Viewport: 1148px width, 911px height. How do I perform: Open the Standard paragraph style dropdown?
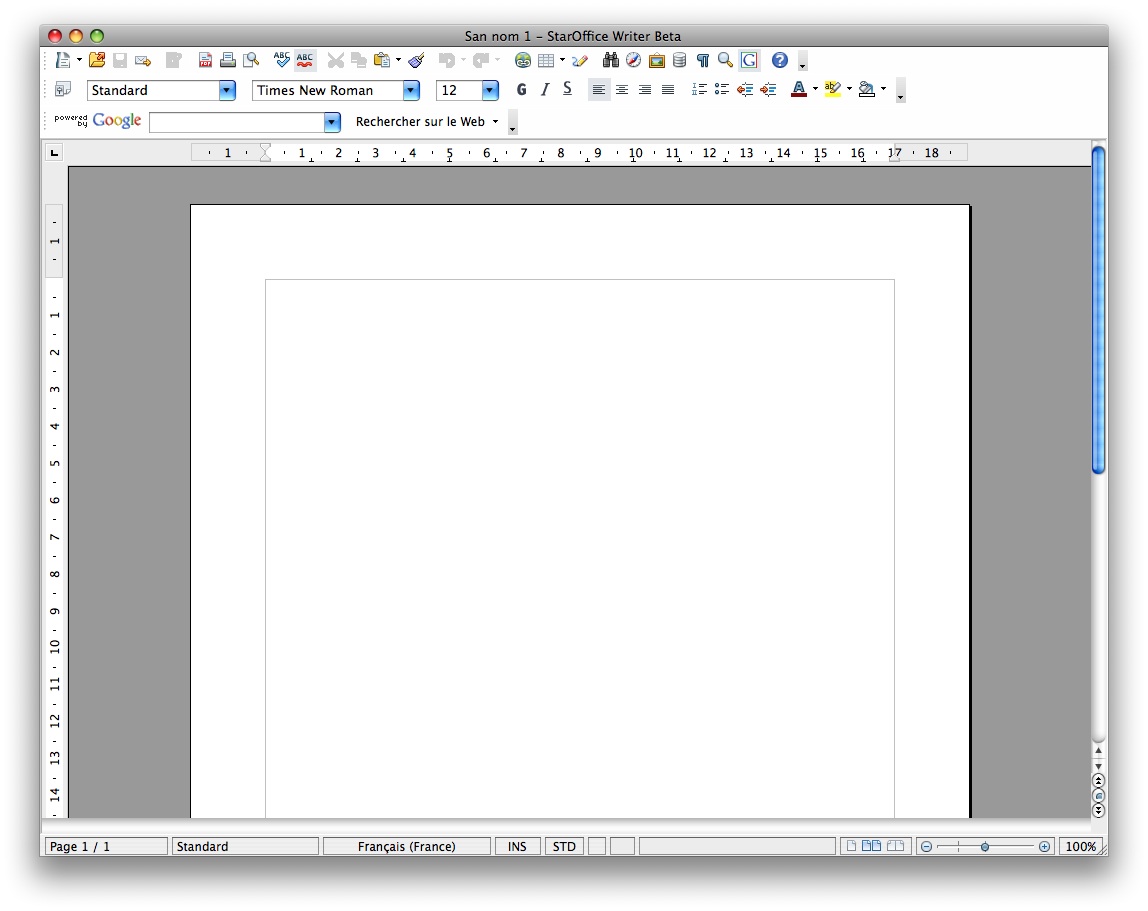(227, 90)
